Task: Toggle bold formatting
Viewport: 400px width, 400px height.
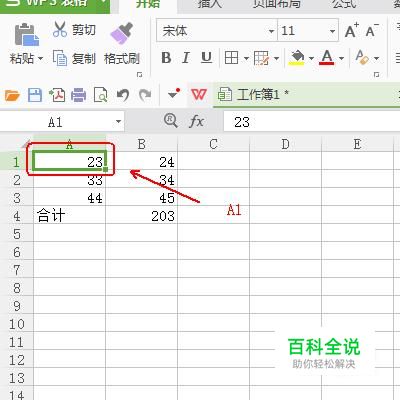Action: point(166,58)
